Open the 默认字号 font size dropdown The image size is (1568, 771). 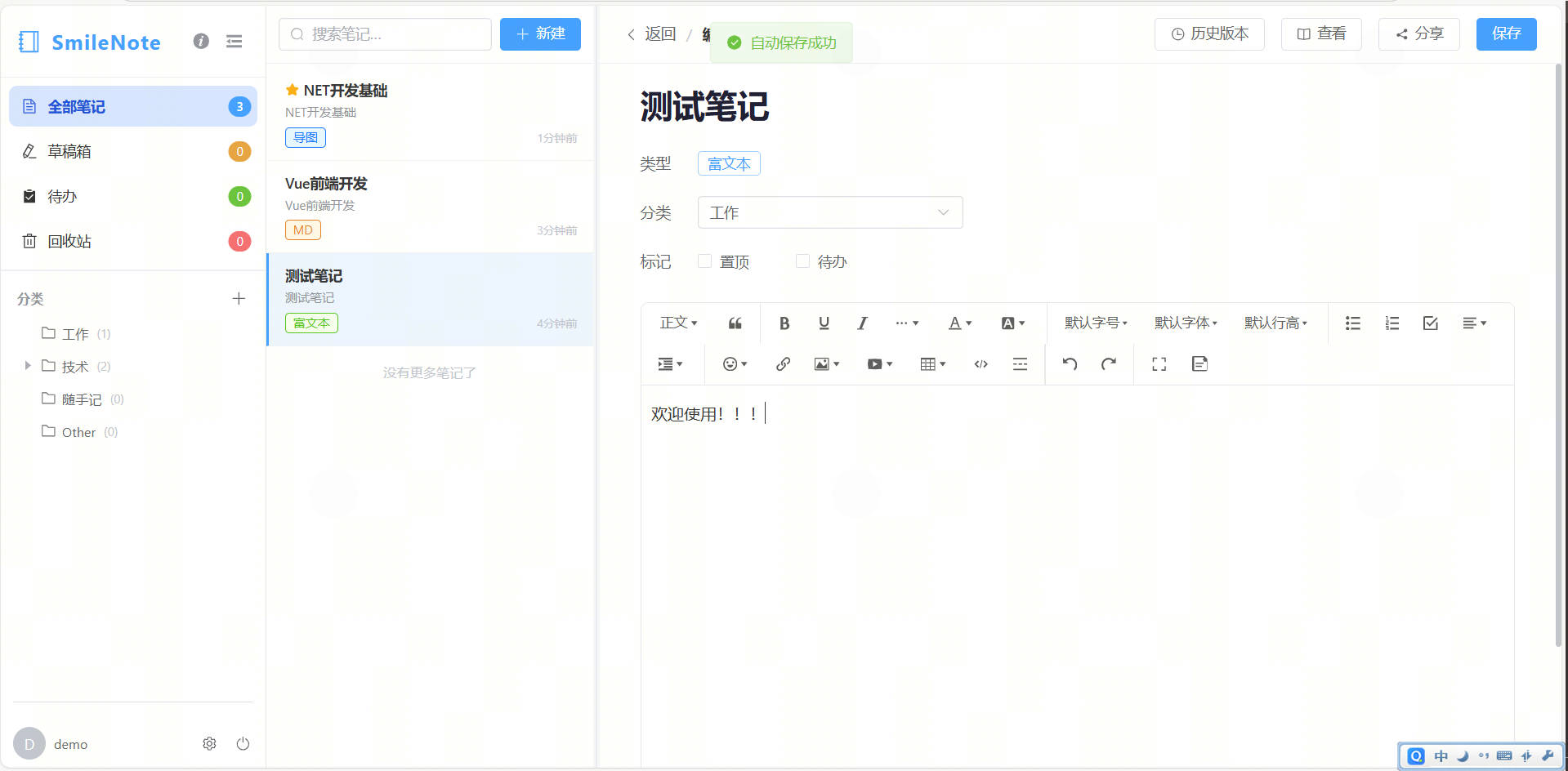click(1096, 323)
